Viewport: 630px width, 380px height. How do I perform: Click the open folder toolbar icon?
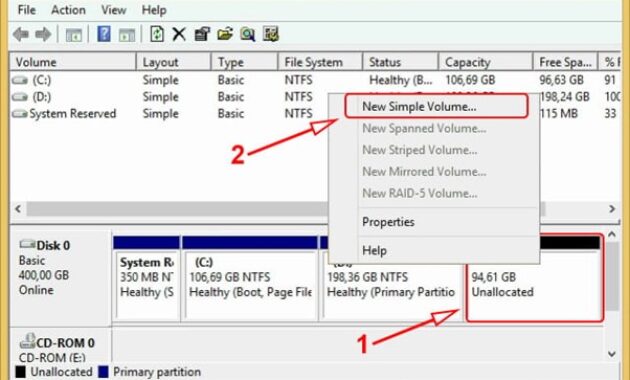click(x=225, y=34)
